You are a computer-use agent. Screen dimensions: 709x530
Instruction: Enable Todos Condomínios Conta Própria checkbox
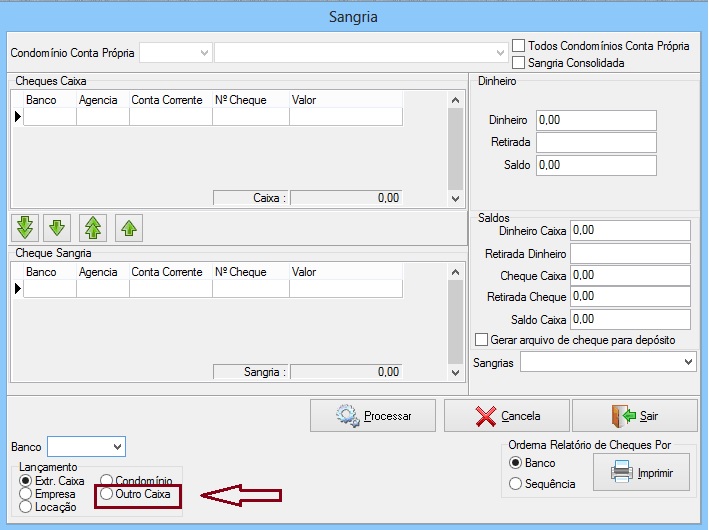point(518,46)
